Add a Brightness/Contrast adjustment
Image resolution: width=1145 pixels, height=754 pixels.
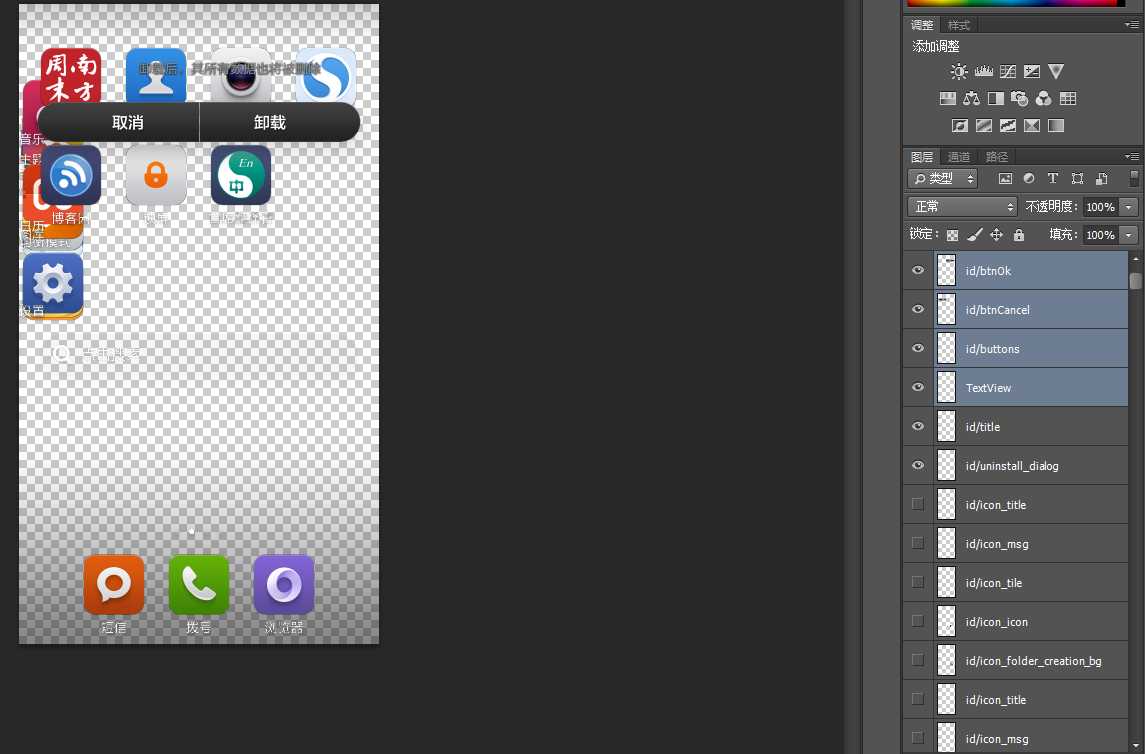[x=959, y=72]
